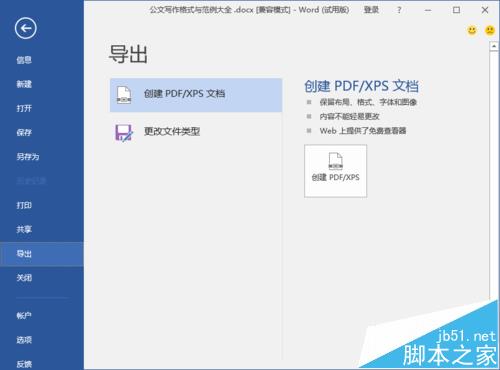Select the highlighted 导出 sidebar item
The height and width of the screenshot is (370, 500).
pos(42,254)
